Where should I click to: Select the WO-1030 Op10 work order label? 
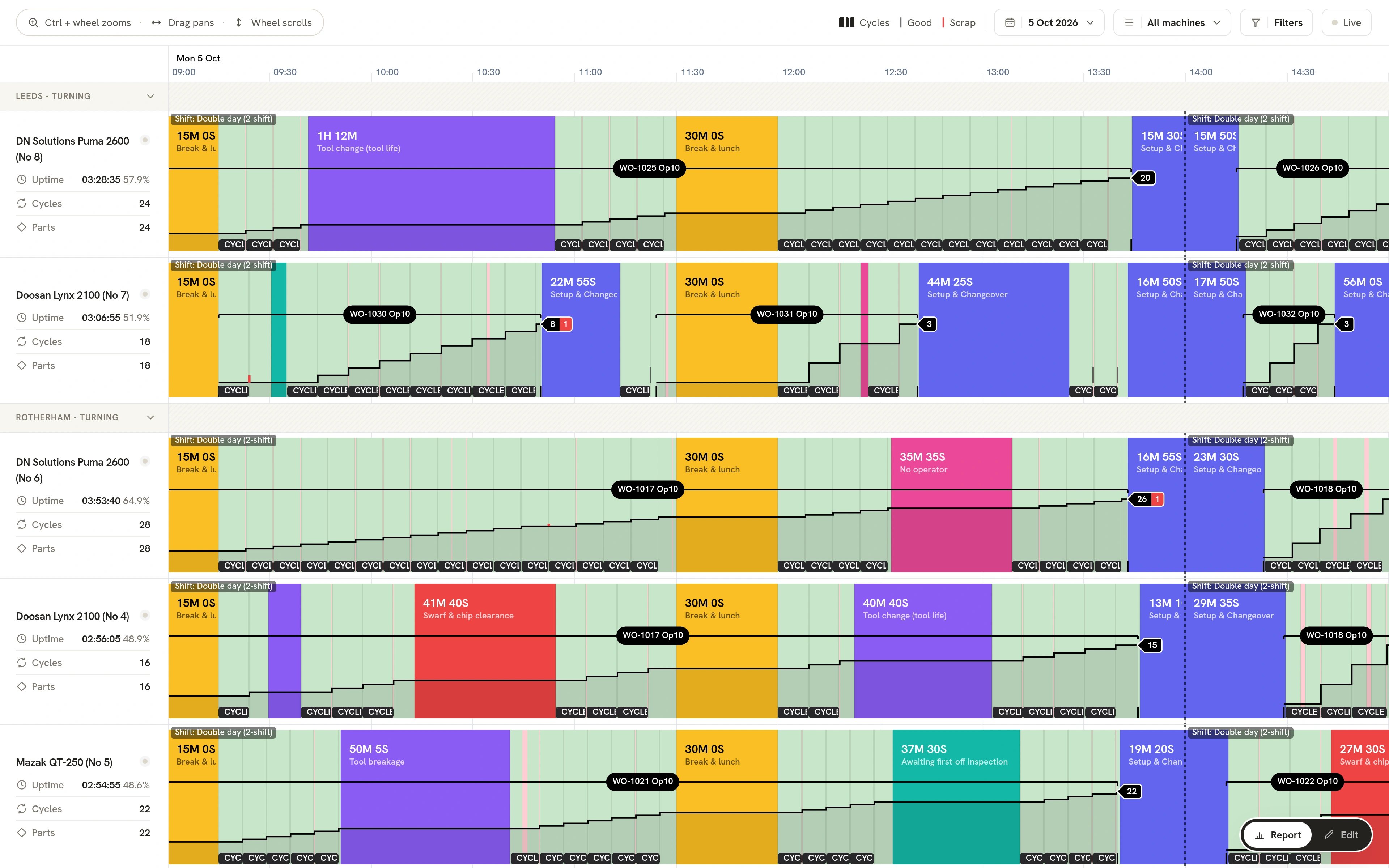[379, 314]
